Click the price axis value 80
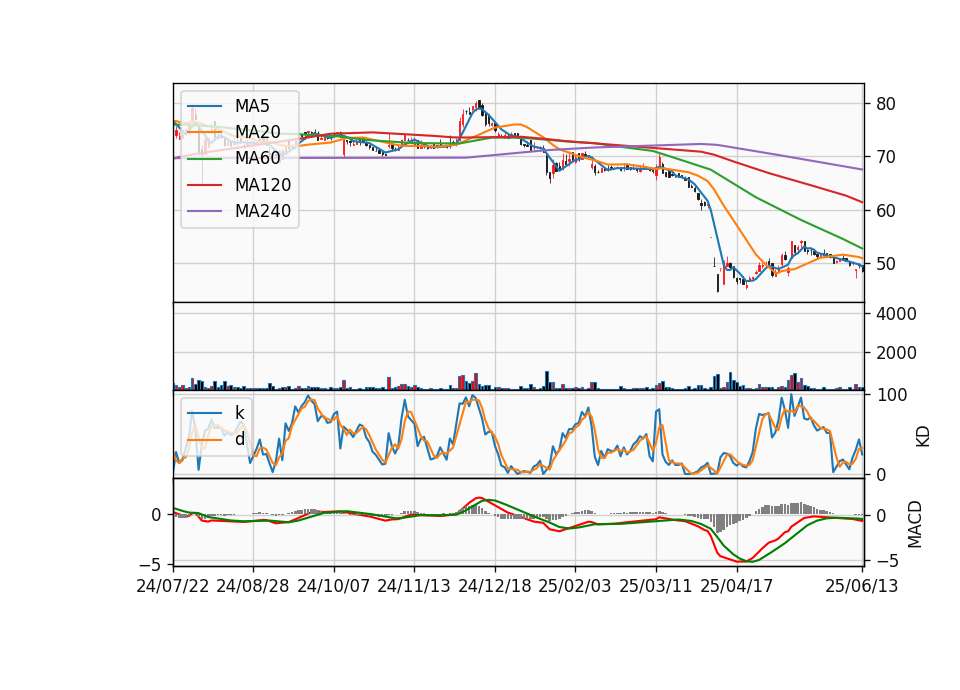The width and height of the screenshot is (960, 690). (x=885, y=104)
